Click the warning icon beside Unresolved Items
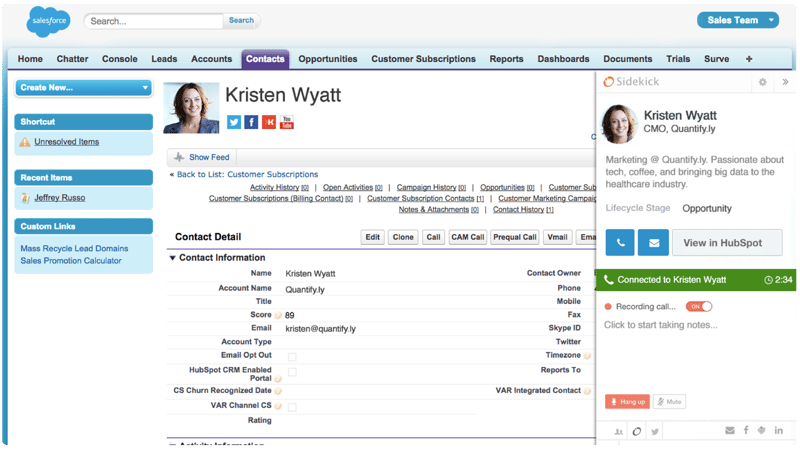 click(x=25, y=142)
